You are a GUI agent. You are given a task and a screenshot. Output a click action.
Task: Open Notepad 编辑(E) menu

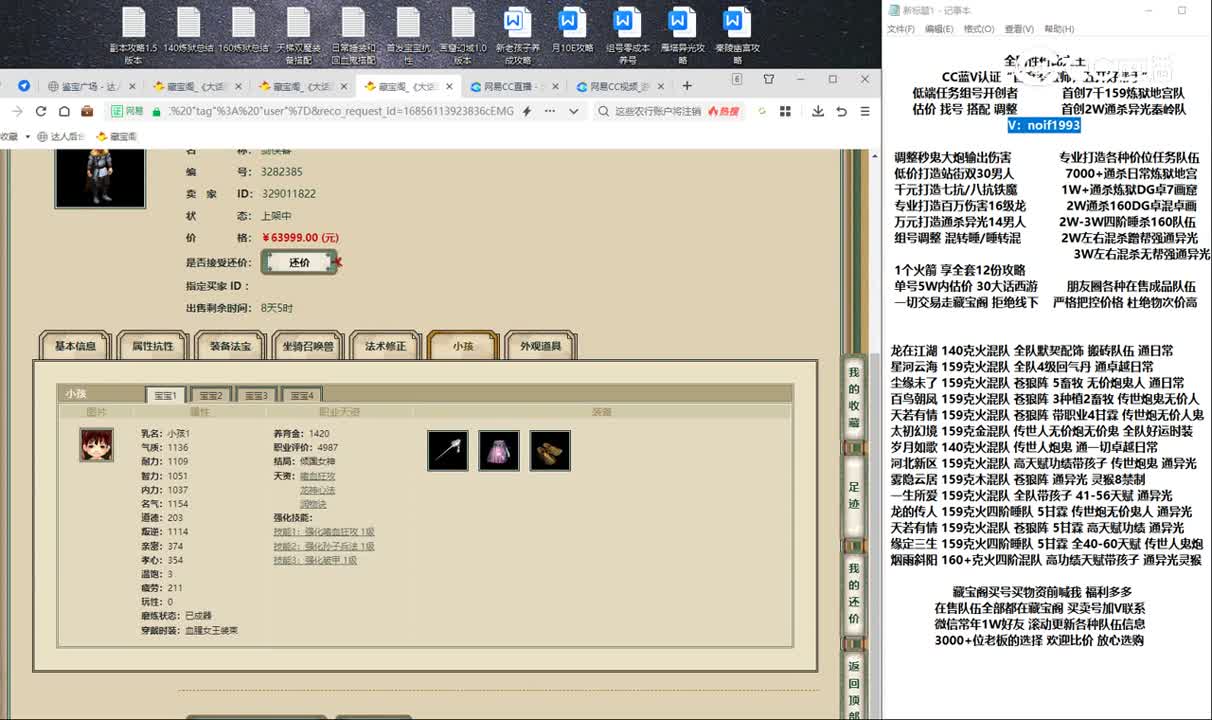point(938,29)
